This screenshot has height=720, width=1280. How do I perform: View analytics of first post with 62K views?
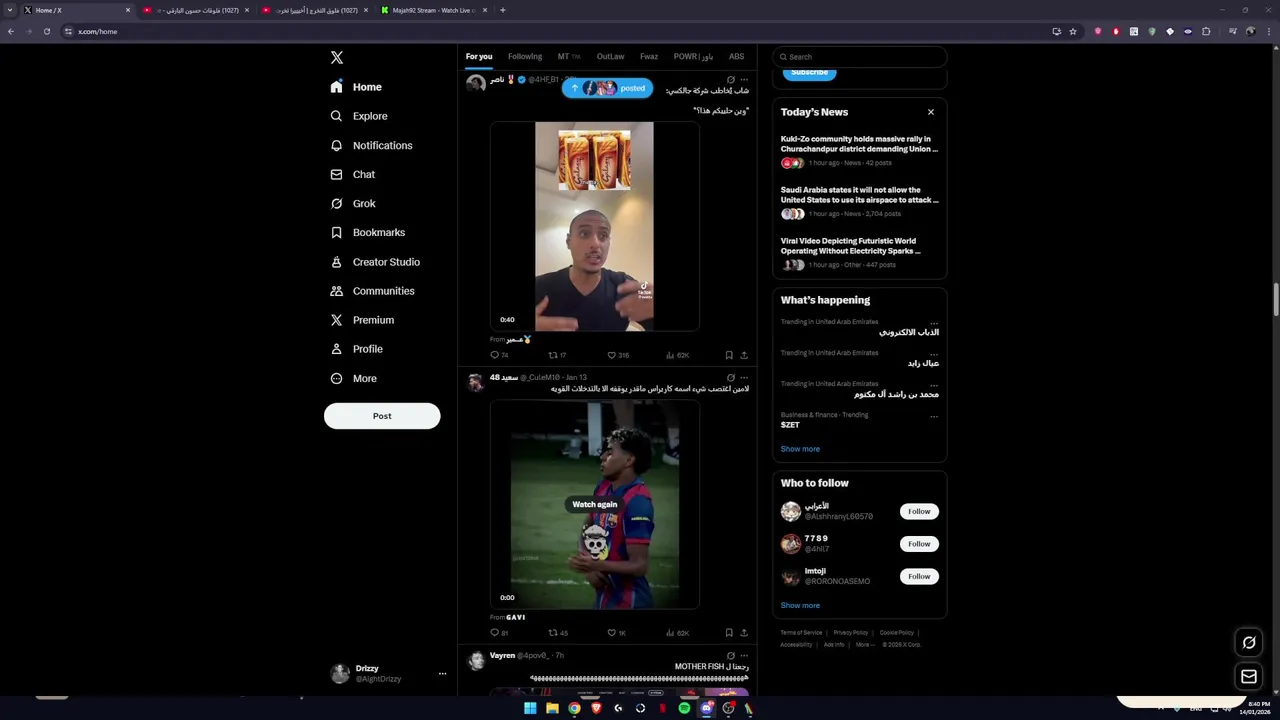click(677, 355)
